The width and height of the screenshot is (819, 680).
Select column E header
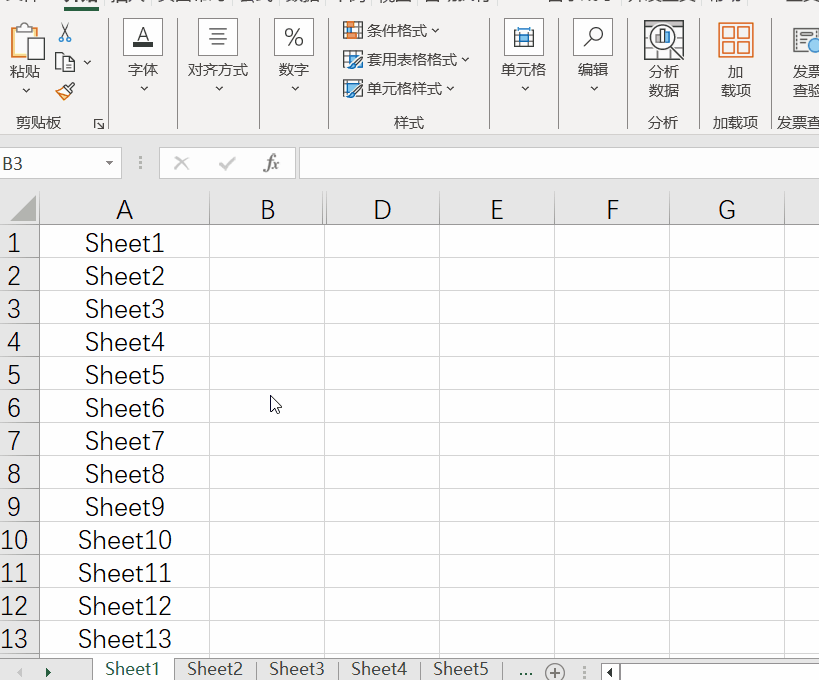497,209
